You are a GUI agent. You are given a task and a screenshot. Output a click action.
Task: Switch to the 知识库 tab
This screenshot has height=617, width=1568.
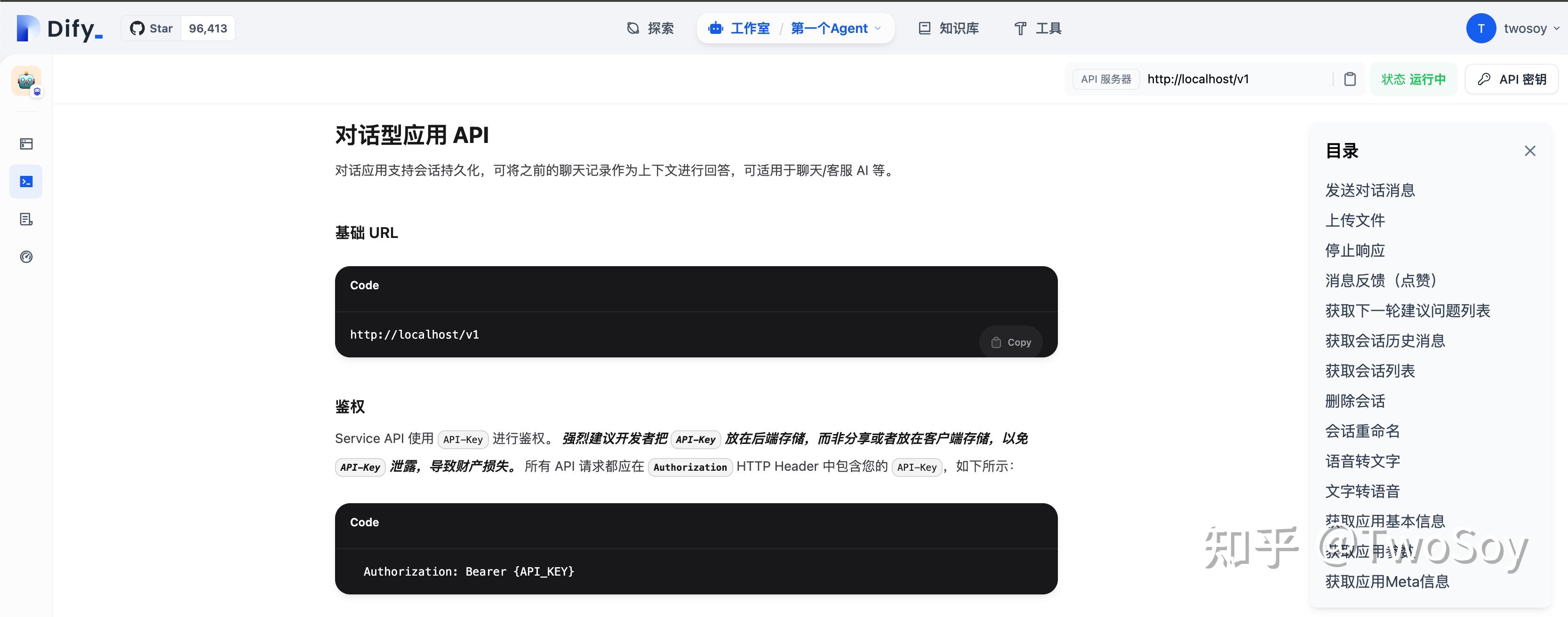click(948, 29)
